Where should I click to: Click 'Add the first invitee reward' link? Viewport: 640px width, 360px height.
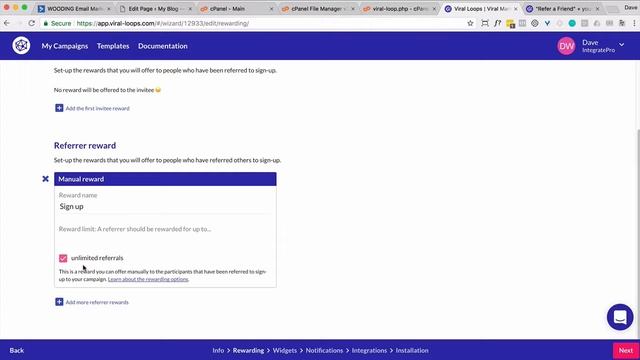click(x=98, y=109)
